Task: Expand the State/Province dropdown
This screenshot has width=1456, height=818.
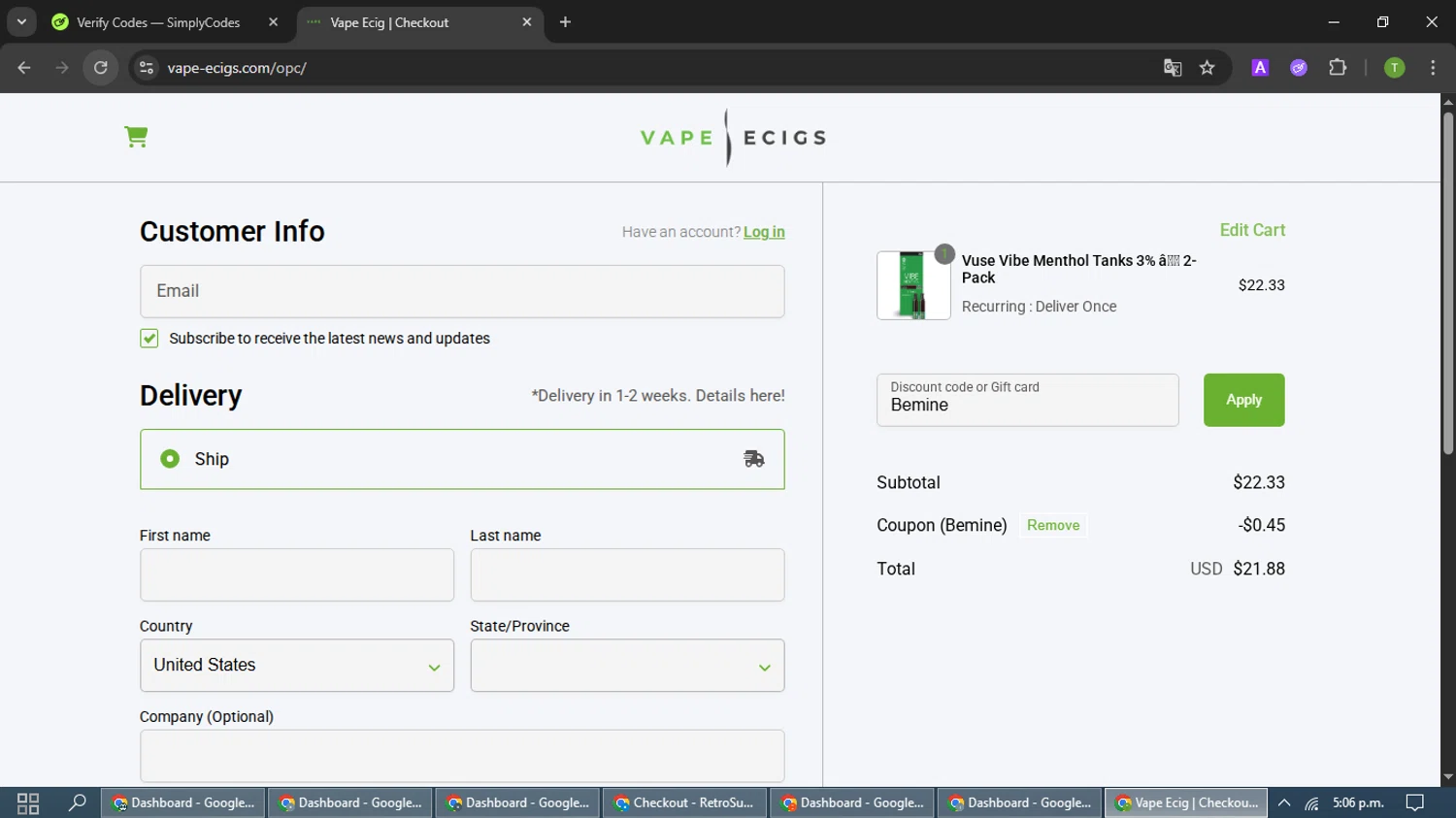Action: pos(627,666)
